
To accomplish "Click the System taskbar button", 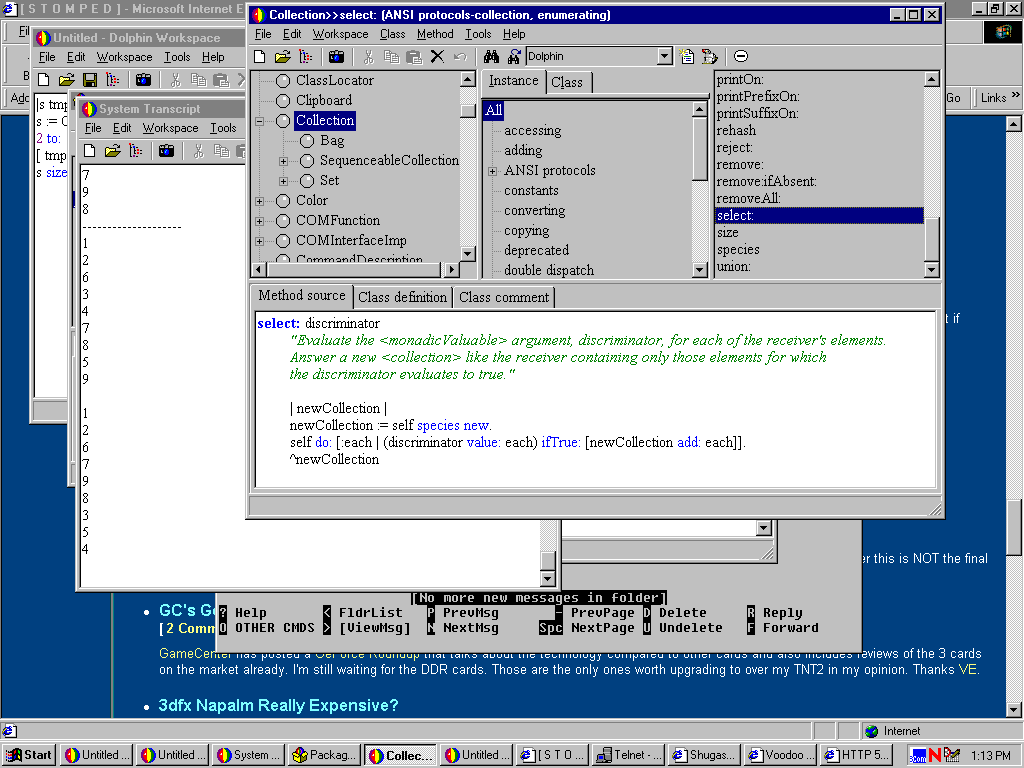I will 249,755.
